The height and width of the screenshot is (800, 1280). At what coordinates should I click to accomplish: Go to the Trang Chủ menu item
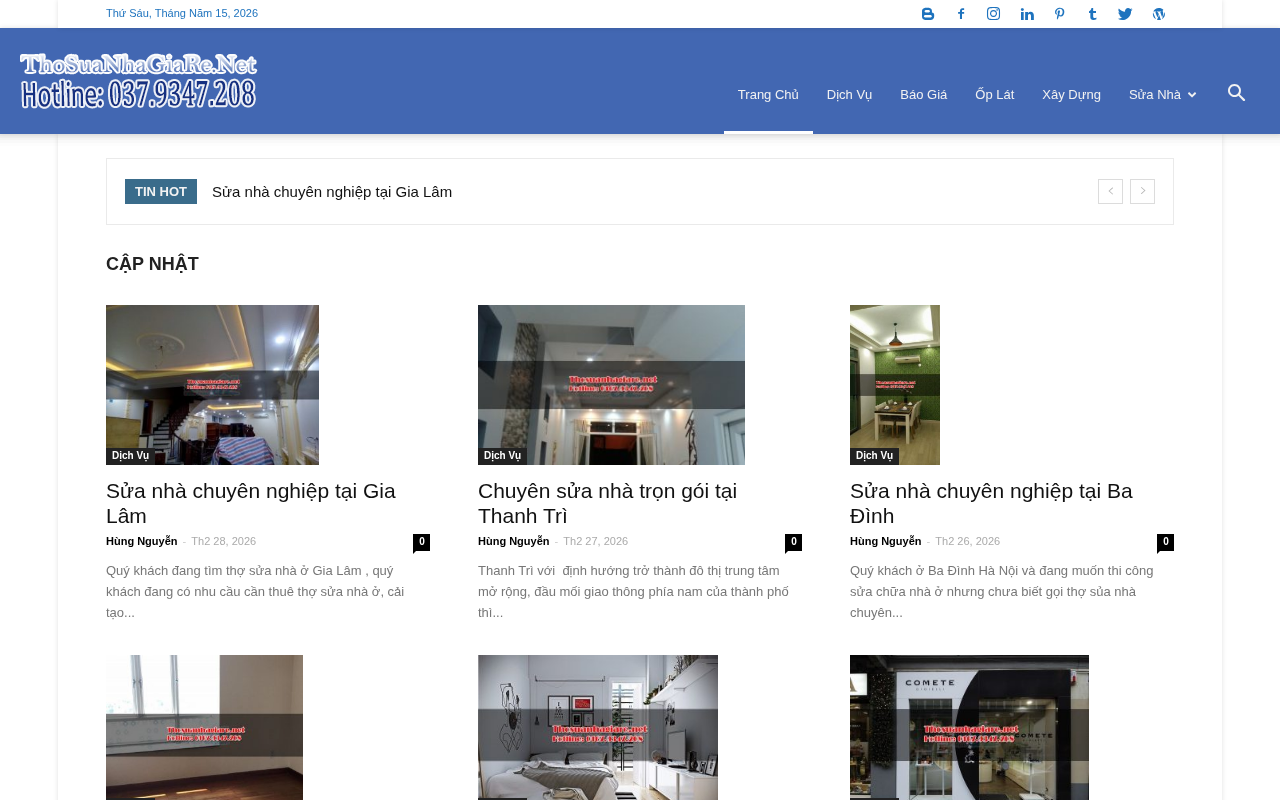tap(768, 95)
